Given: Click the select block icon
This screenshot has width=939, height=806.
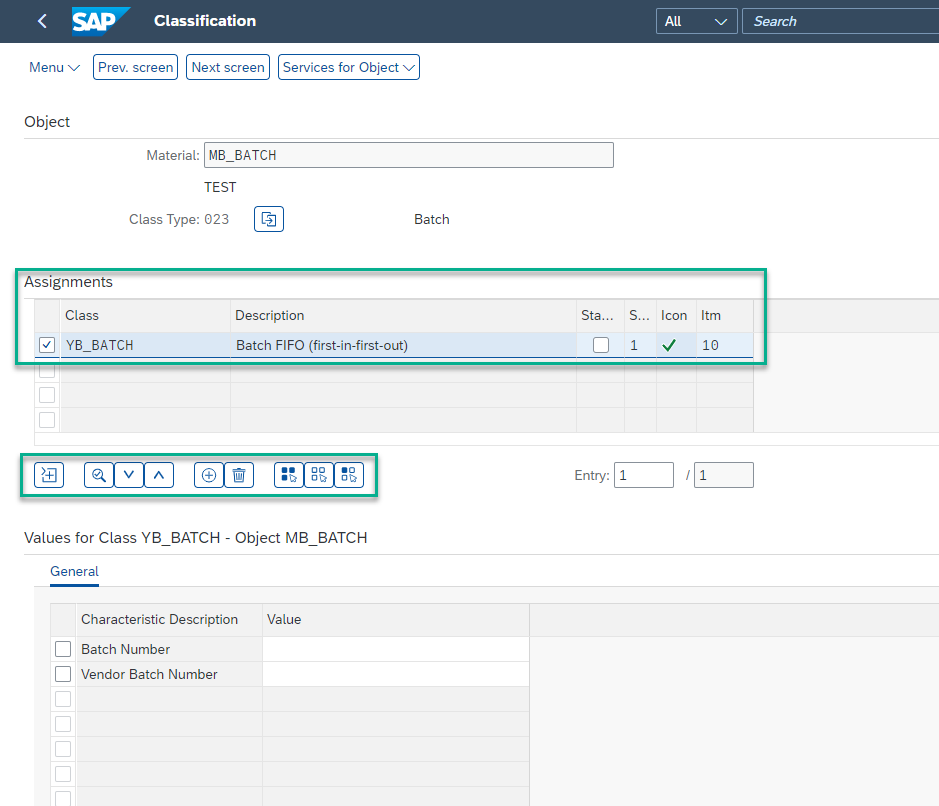Looking at the screenshot, I should pos(349,475).
